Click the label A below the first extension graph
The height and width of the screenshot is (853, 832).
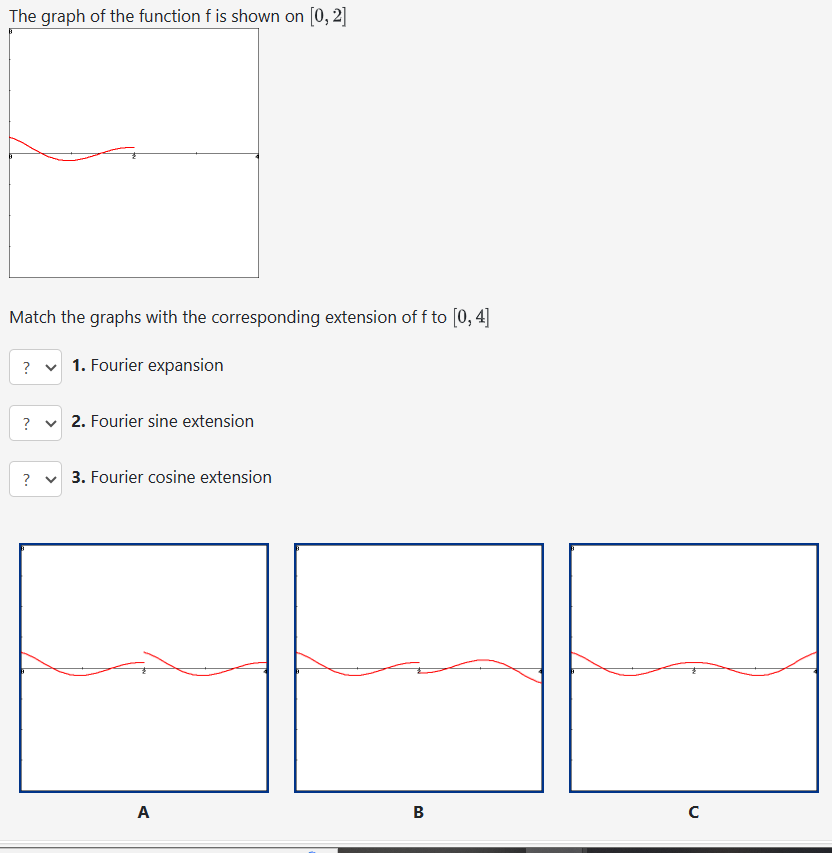(x=143, y=812)
